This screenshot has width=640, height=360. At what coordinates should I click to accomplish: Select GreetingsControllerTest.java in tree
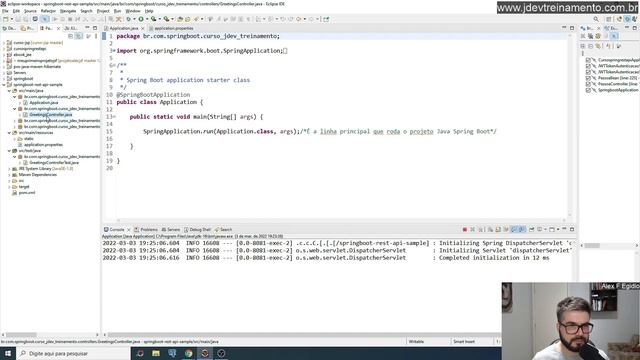click(x=54, y=163)
